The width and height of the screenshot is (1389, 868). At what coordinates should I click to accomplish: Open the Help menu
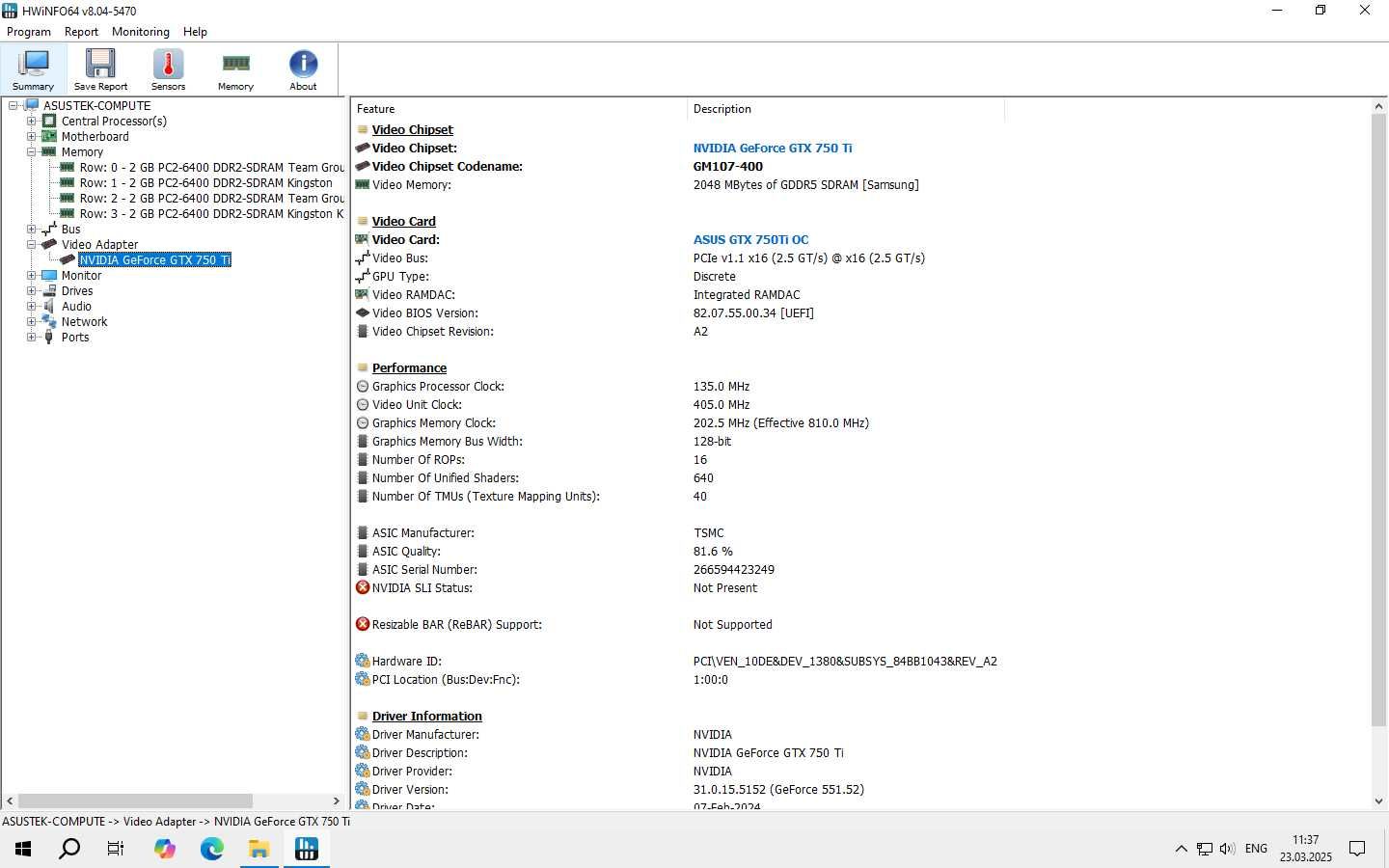click(x=195, y=32)
